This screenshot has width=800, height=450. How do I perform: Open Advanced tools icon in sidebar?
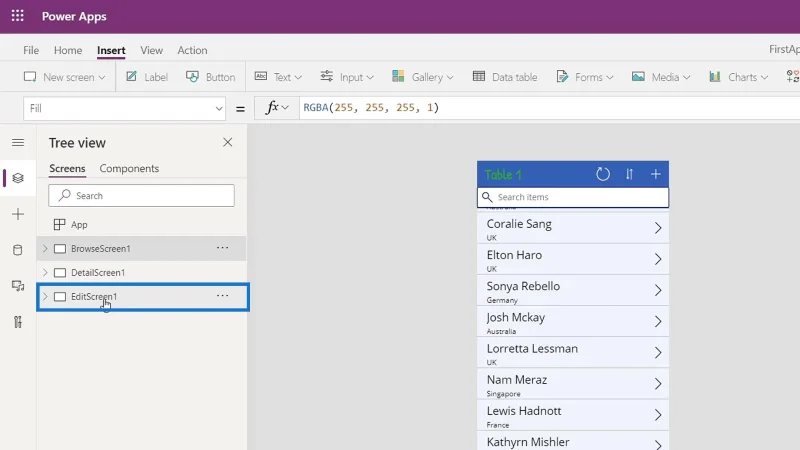point(18,322)
